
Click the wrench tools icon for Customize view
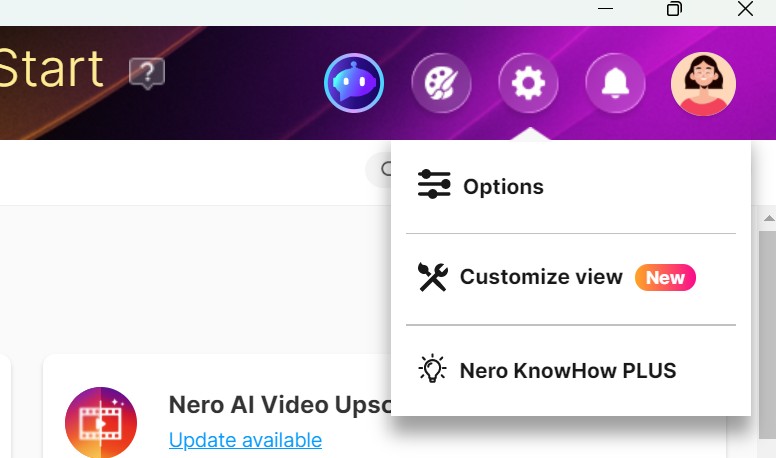[x=433, y=277]
